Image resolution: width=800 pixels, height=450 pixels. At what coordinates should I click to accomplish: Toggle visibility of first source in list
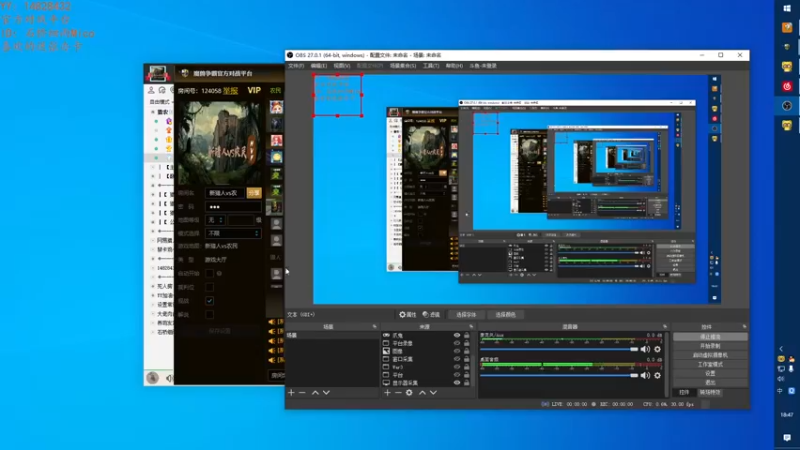(x=457, y=336)
